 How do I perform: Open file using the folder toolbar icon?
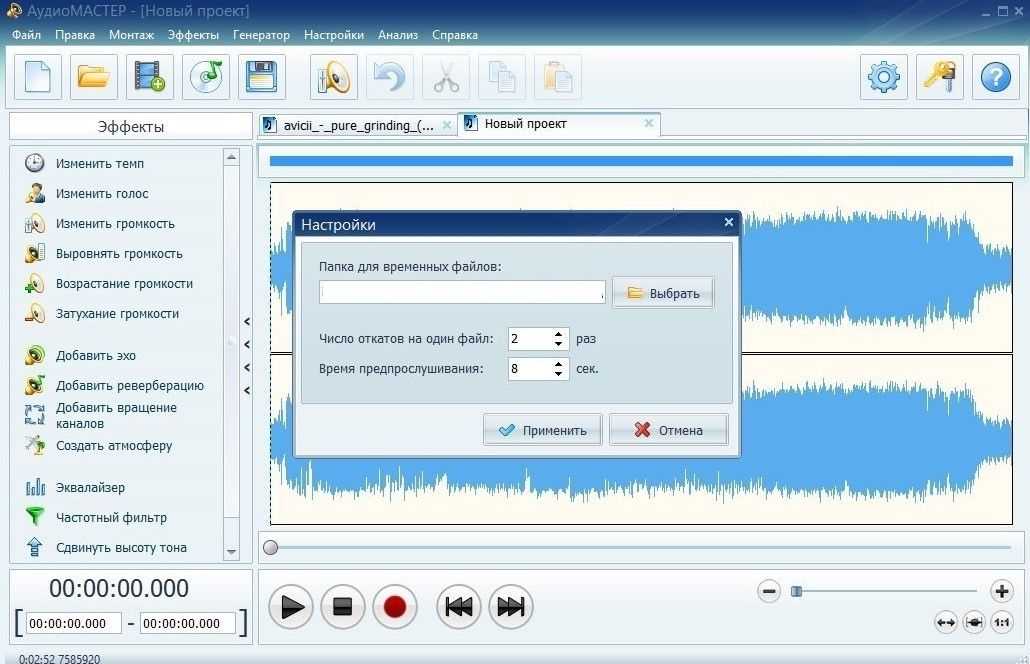[93, 77]
